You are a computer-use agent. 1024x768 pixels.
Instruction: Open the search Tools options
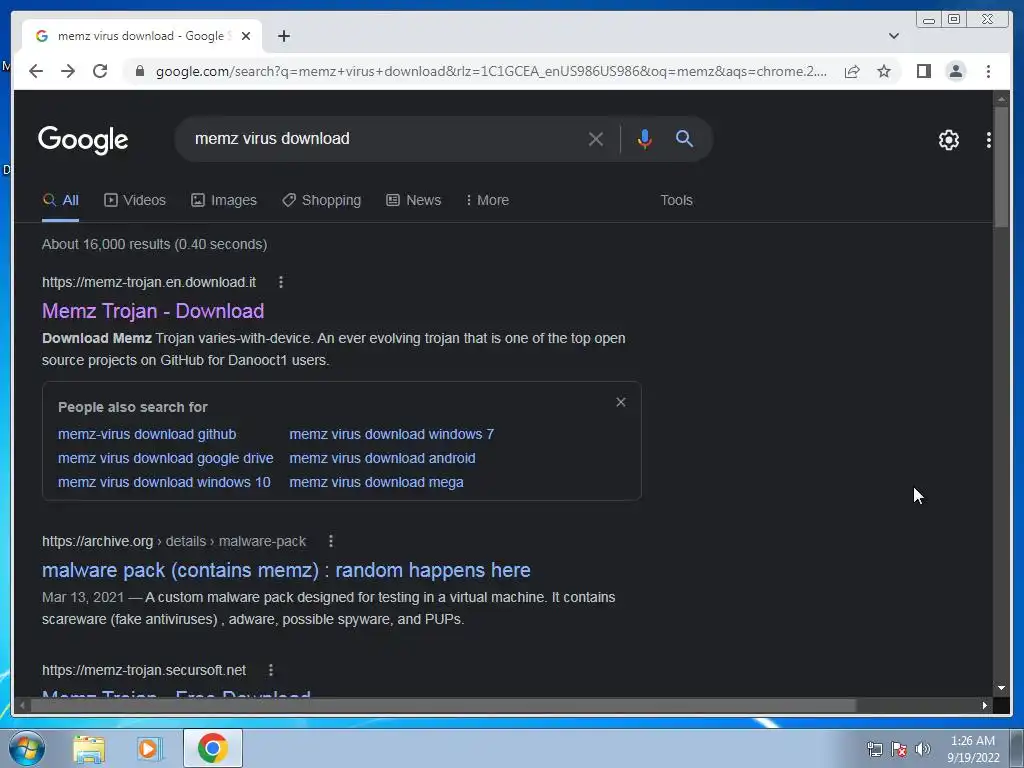pos(676,200)
